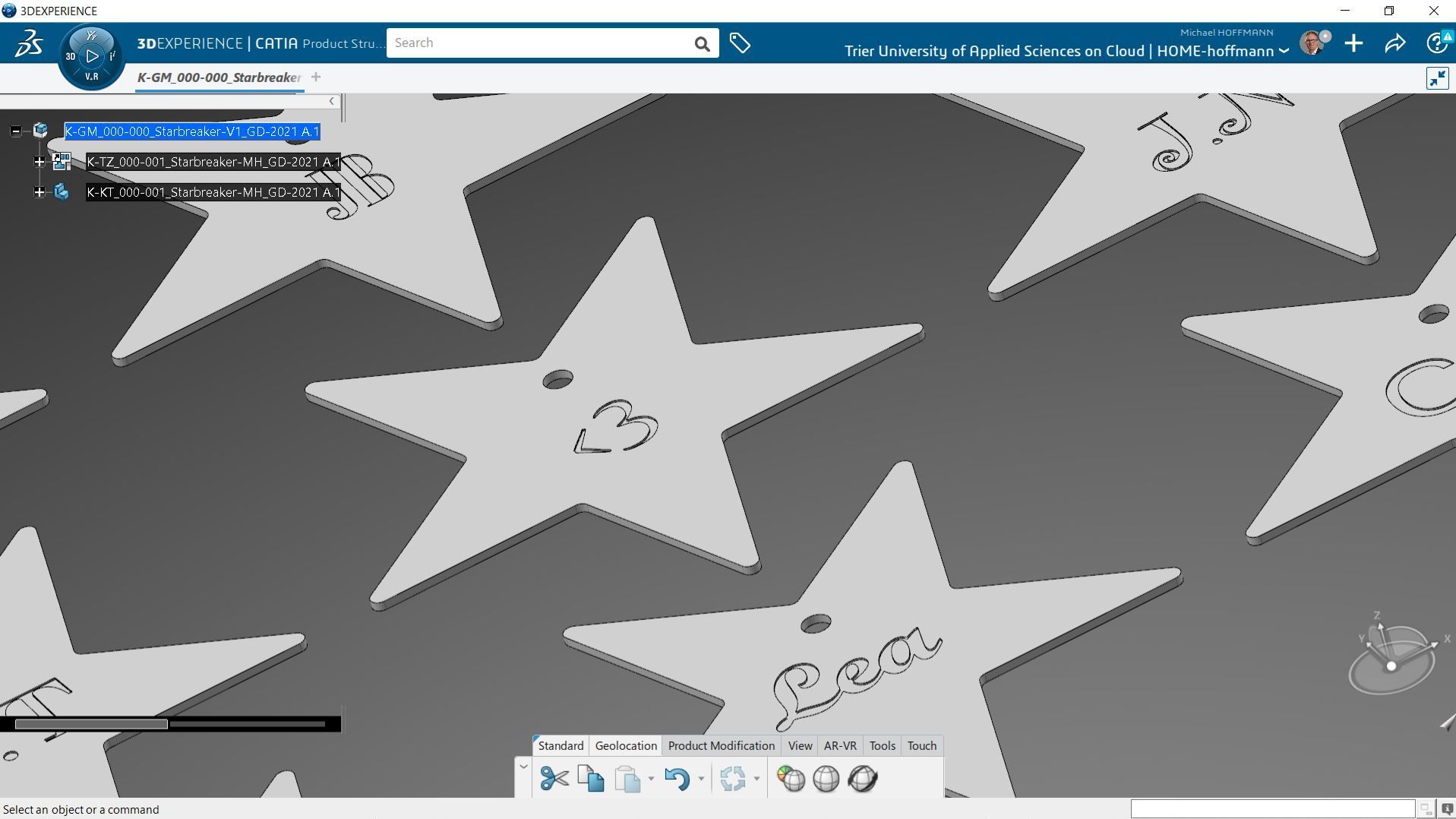Click north quadrant of the compass
The height and width of the screenshot is (819, 1456).
(x=91, y=35)
